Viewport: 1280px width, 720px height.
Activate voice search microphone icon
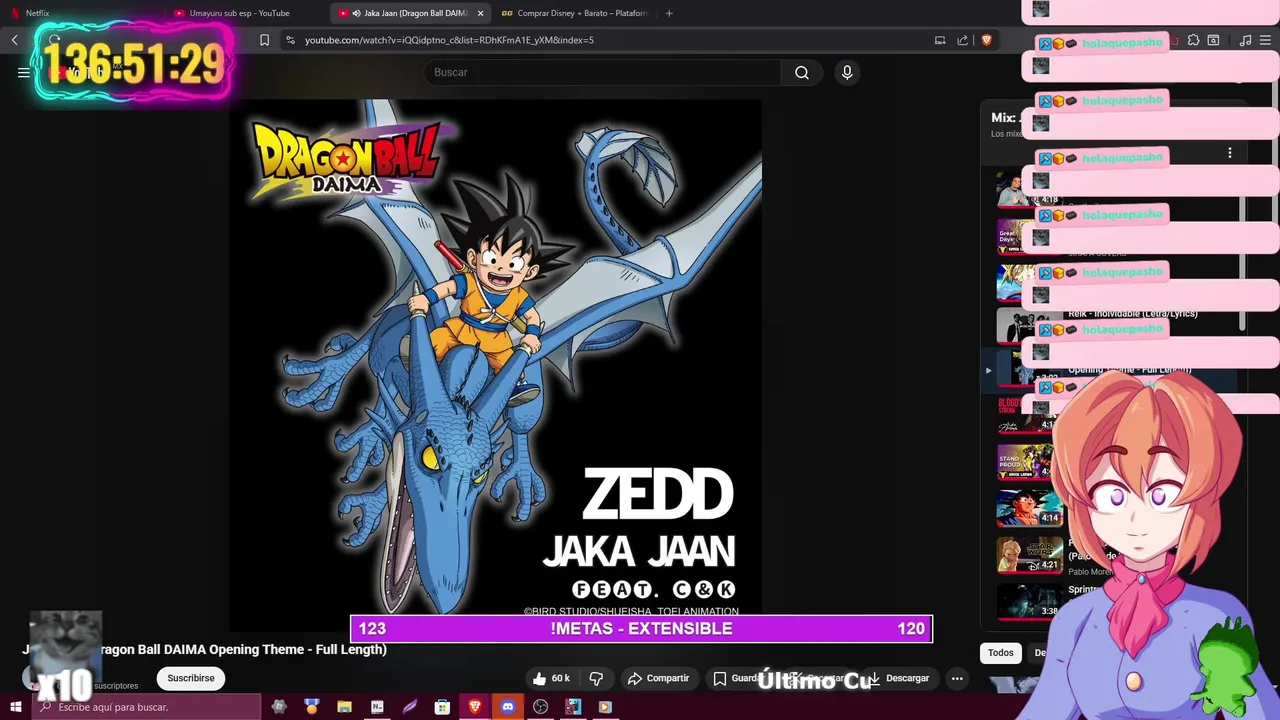click(847, 72)
